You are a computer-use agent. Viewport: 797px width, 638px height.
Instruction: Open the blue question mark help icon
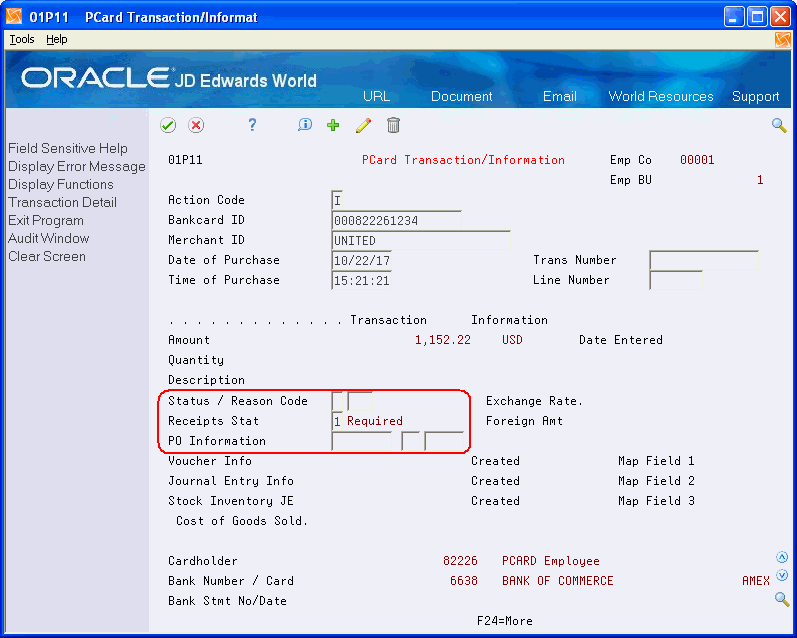252,125
